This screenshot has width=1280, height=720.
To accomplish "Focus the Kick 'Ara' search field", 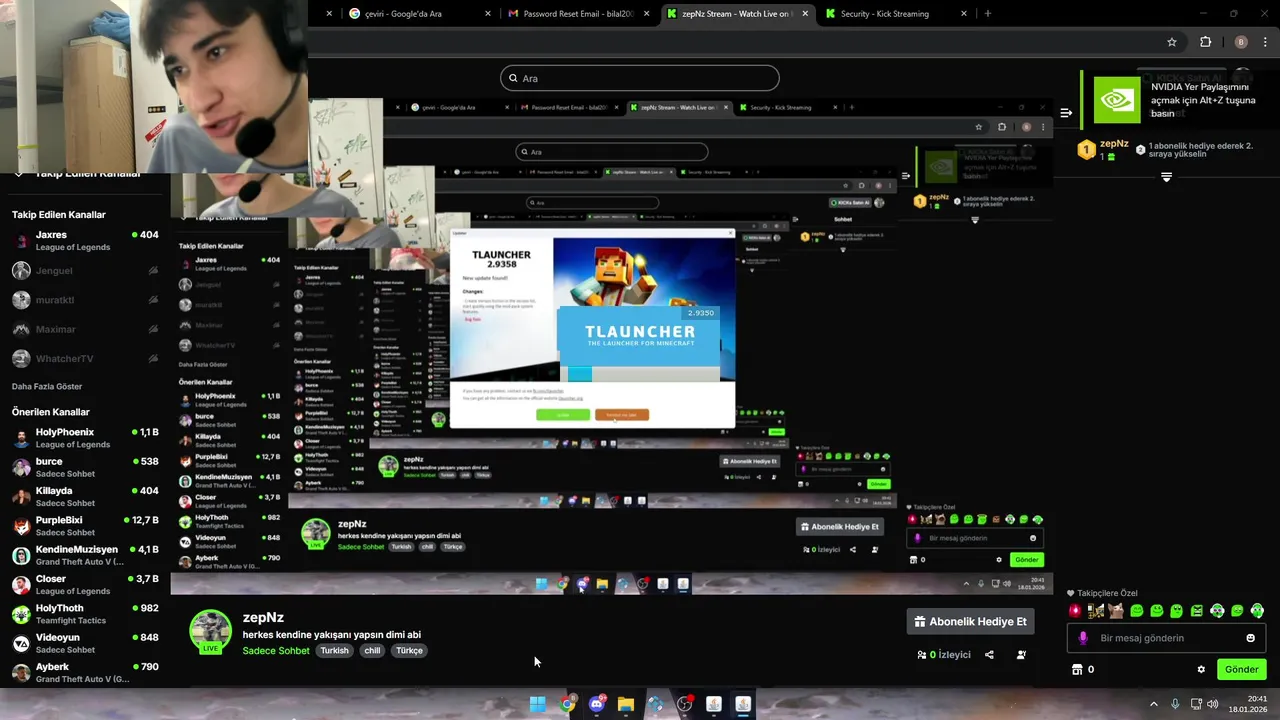I will [x=640, y=78].
